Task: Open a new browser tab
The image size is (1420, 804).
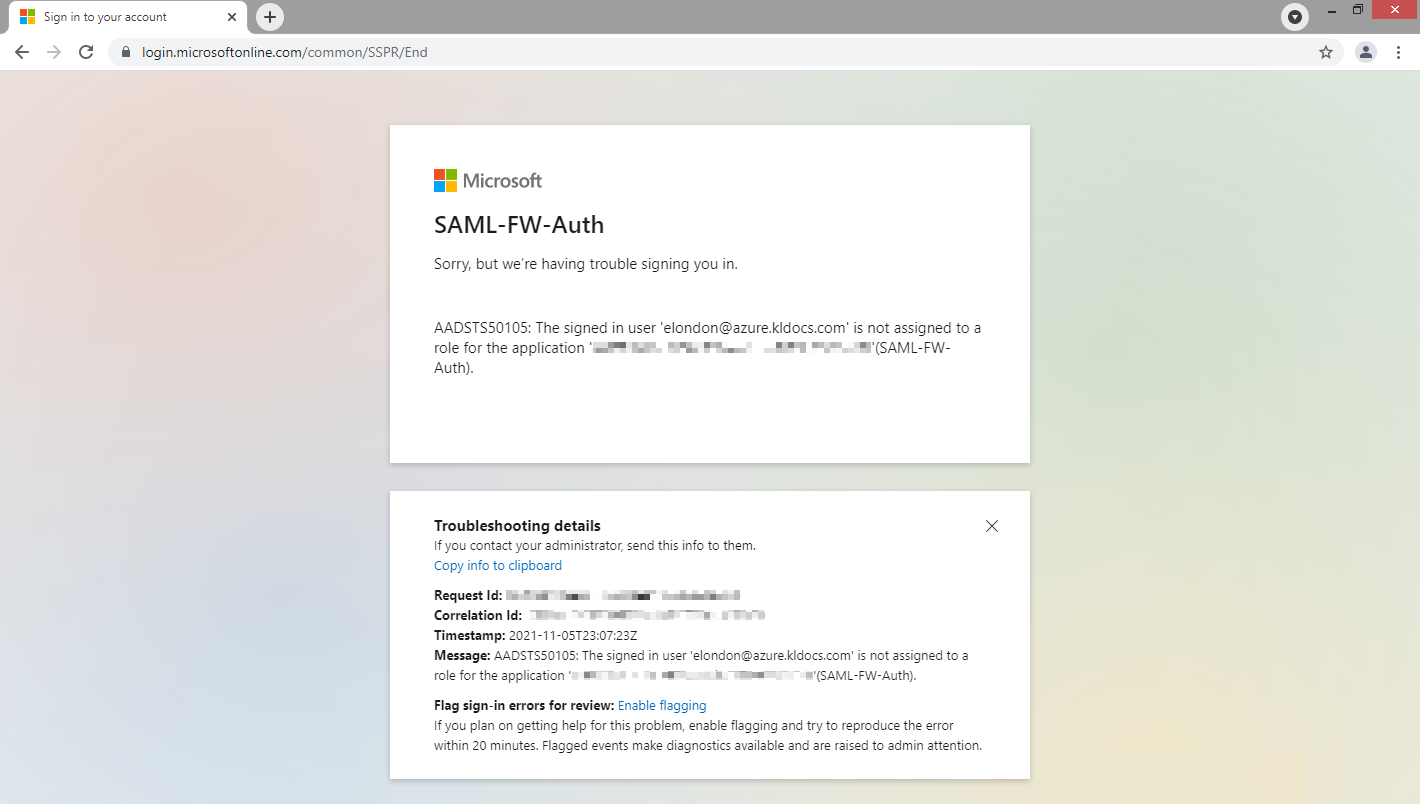Action: [269, 16]
